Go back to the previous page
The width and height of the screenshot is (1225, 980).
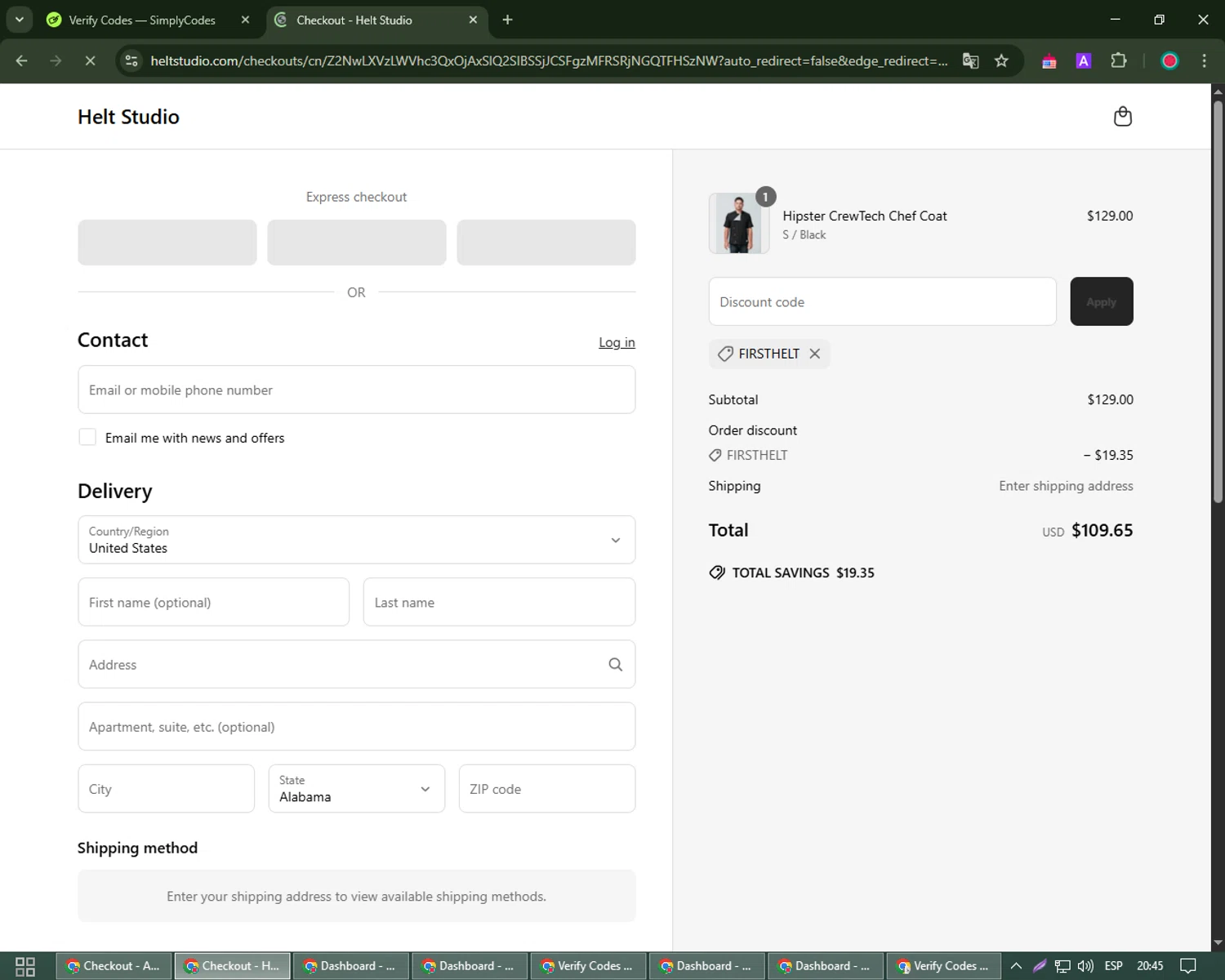[x=22, y=61]
